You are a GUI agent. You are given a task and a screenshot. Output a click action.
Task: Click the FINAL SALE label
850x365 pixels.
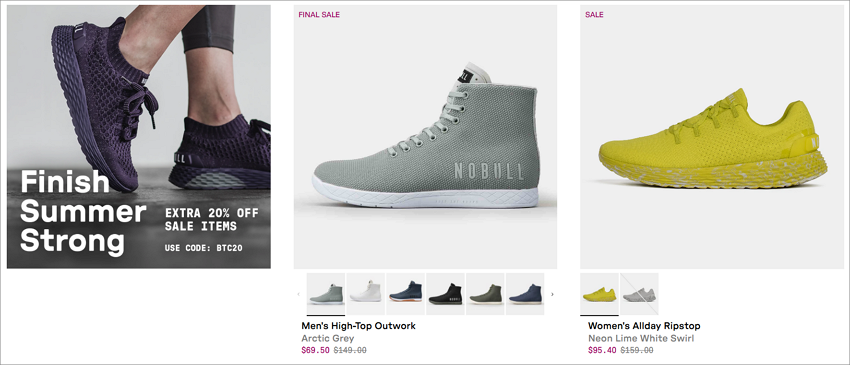coord(319,15)
